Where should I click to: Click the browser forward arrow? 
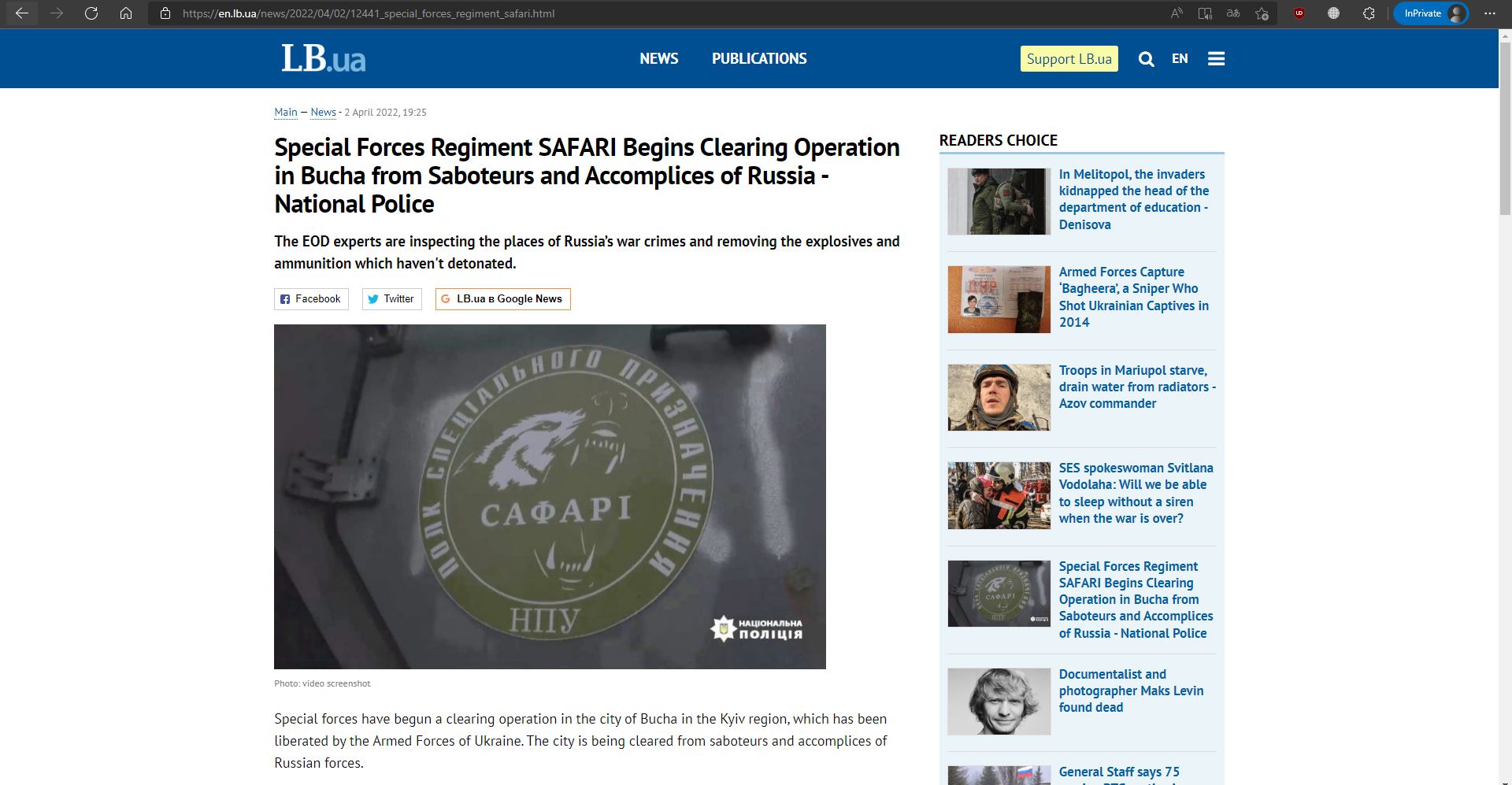coord(57,13)
